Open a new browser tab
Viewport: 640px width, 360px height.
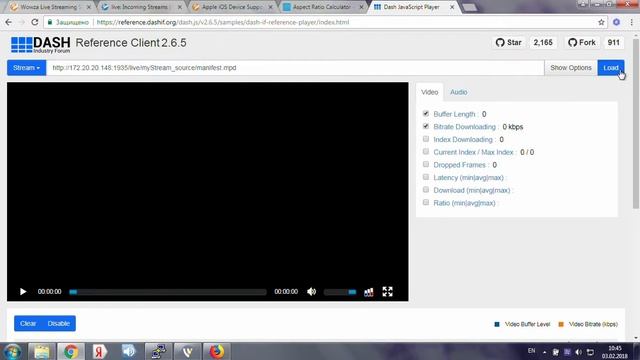[x=469, y=7]
